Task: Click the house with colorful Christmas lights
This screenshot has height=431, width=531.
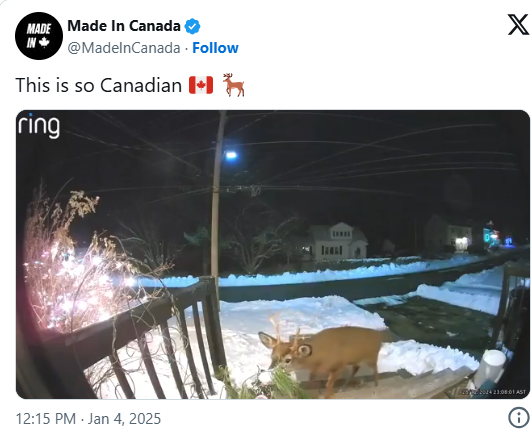Action: tap(492, 235)
